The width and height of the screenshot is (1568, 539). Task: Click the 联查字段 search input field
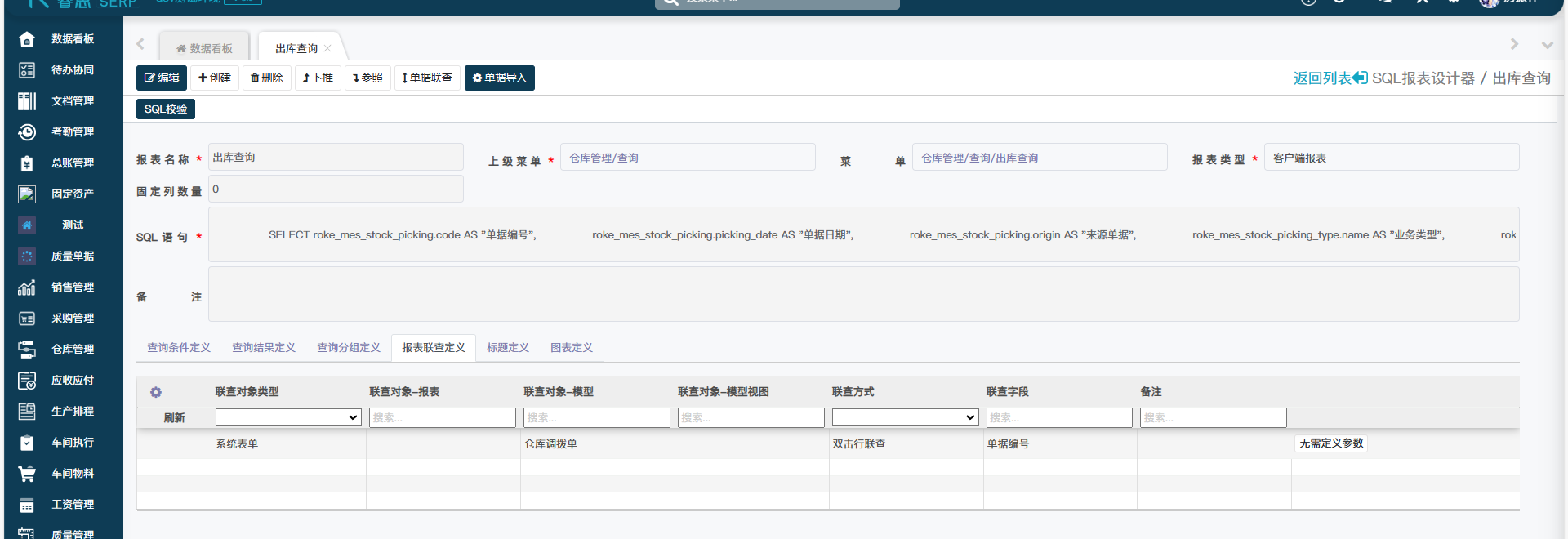coord(1059,417)
